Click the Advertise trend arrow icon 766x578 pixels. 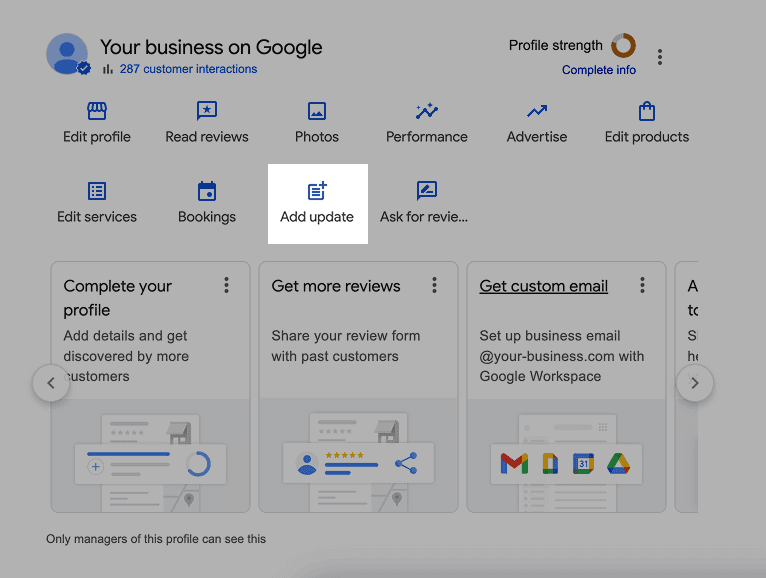tap(537, 111)
